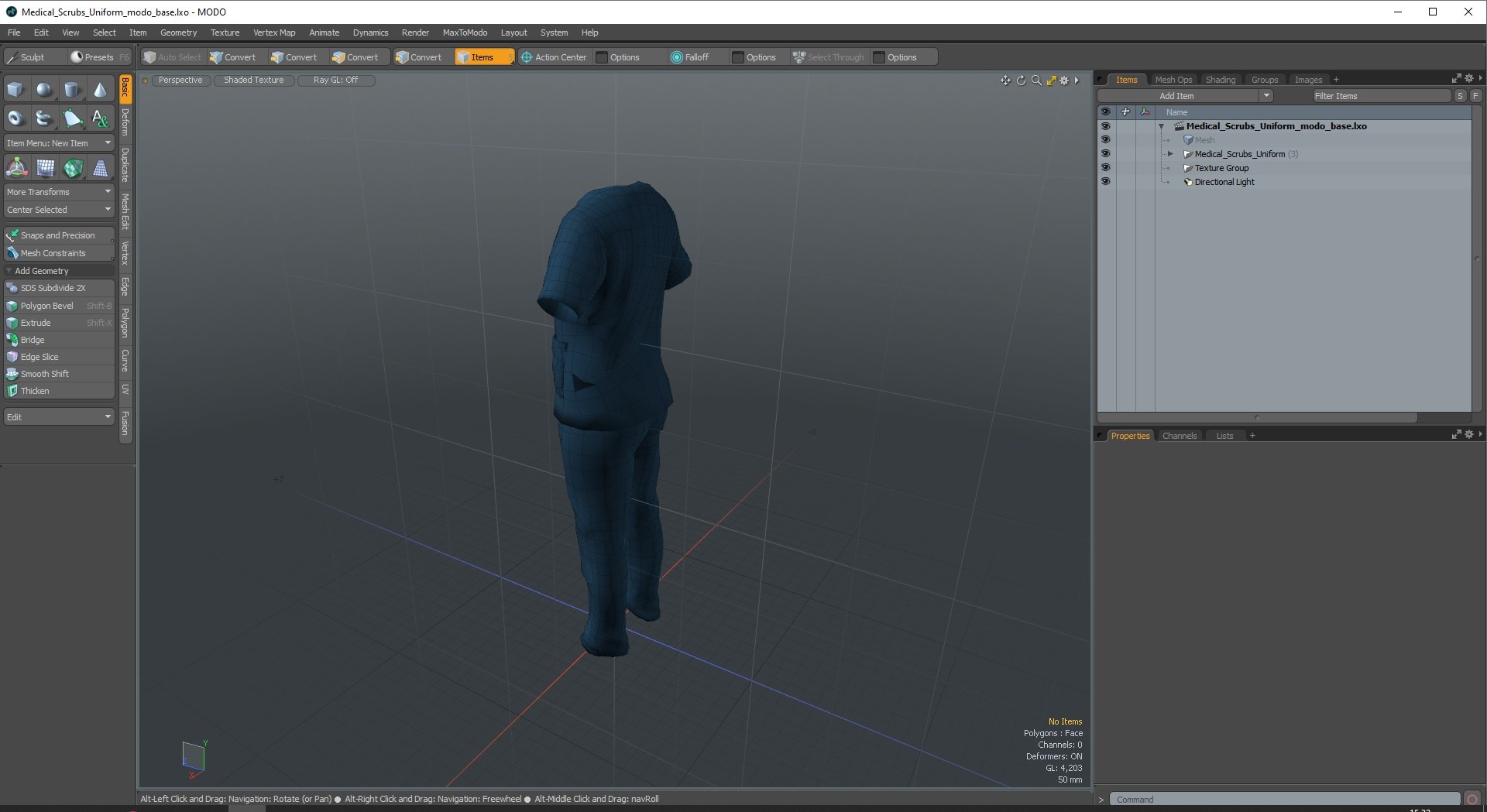Expand the Medical_Scrubs_Uniform tree item
1487x812 pixels.
coord(1170,154)
